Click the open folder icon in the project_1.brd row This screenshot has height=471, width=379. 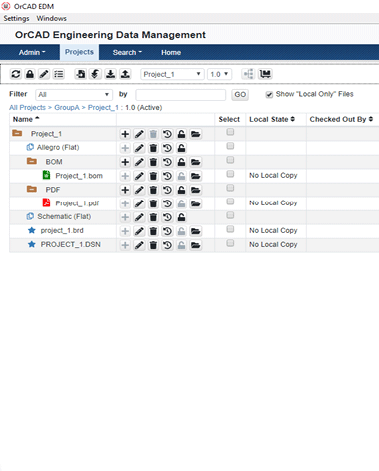[x=196, y=231]
